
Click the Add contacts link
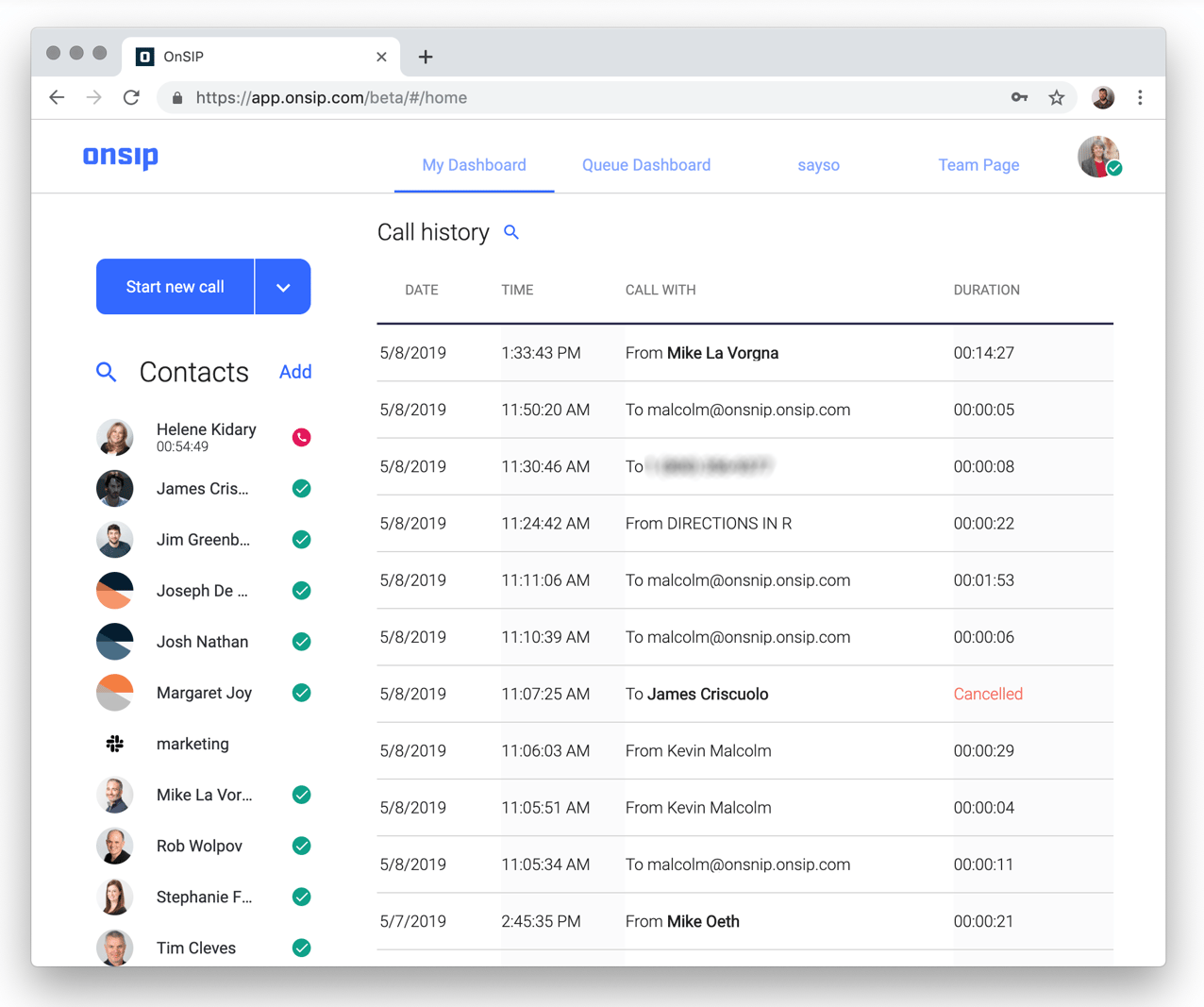(x=295, y=372)
